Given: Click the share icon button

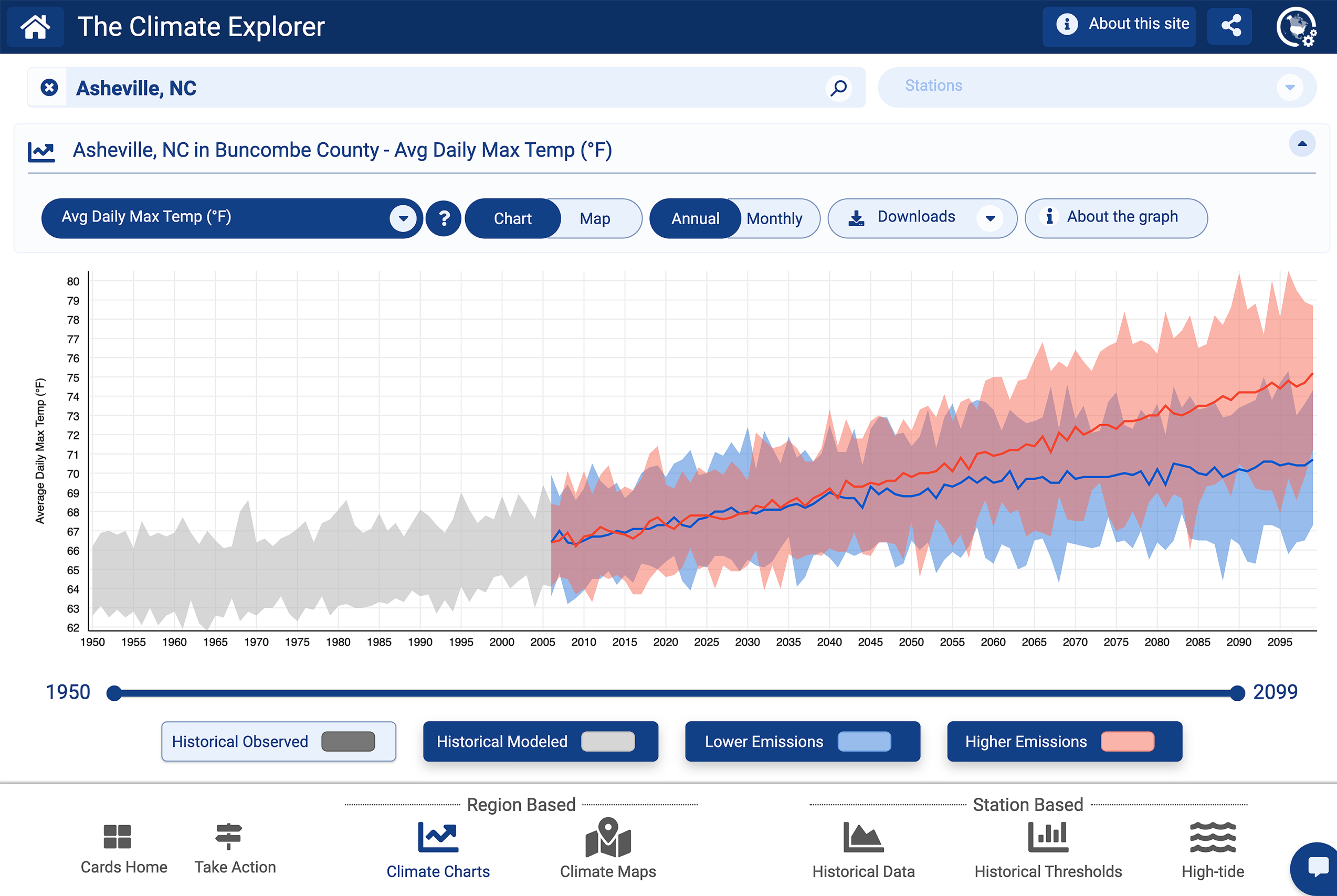Looking at the screenshot, I should (1230, 26).
